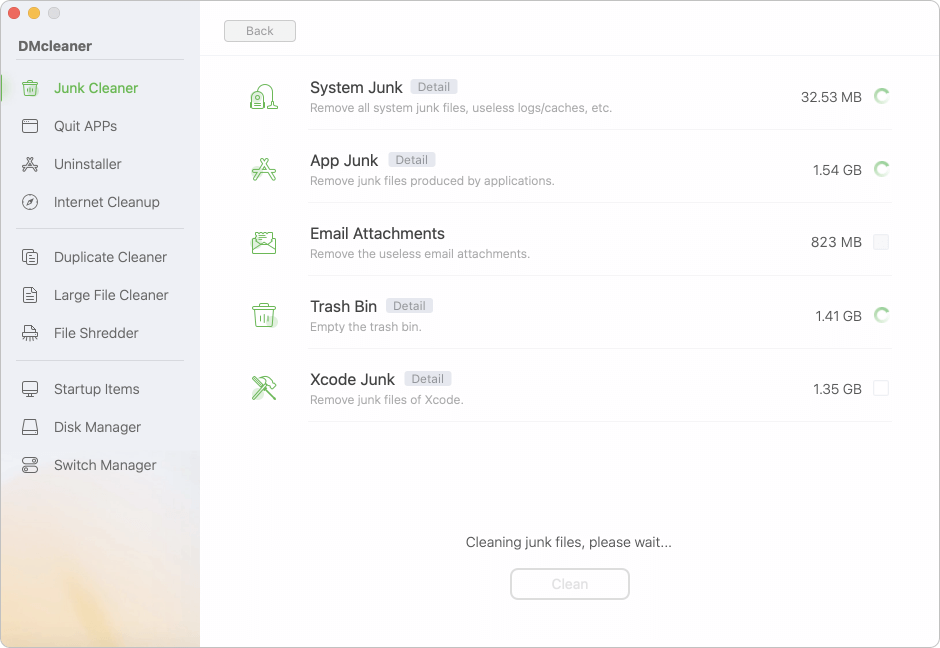This screenshot has height=648, width=940.
Task: Switch to Uninstaller section
Action: [88, 164]
